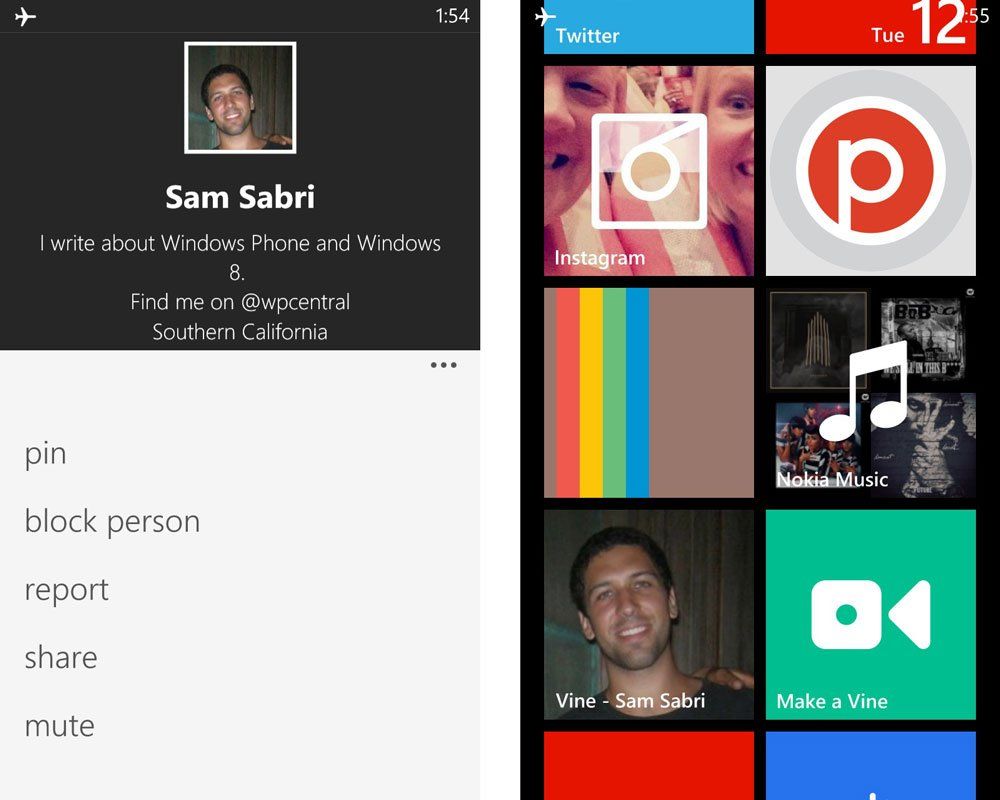Mute Sam Sabri's tweets

coord(58,725)
